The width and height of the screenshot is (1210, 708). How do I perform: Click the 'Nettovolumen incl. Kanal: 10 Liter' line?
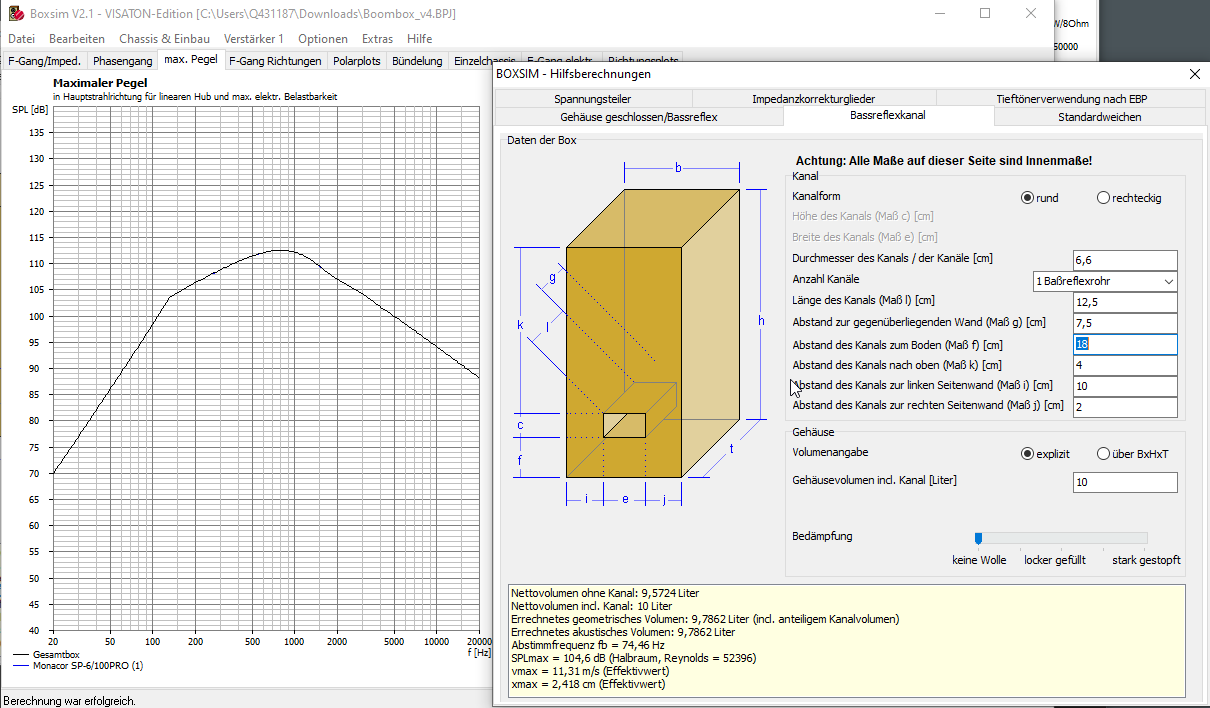point(591,606)
